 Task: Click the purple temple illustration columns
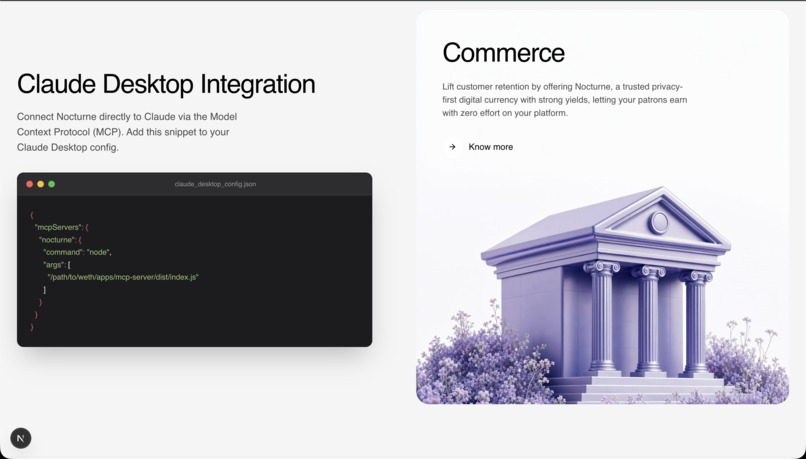[649, 319]
